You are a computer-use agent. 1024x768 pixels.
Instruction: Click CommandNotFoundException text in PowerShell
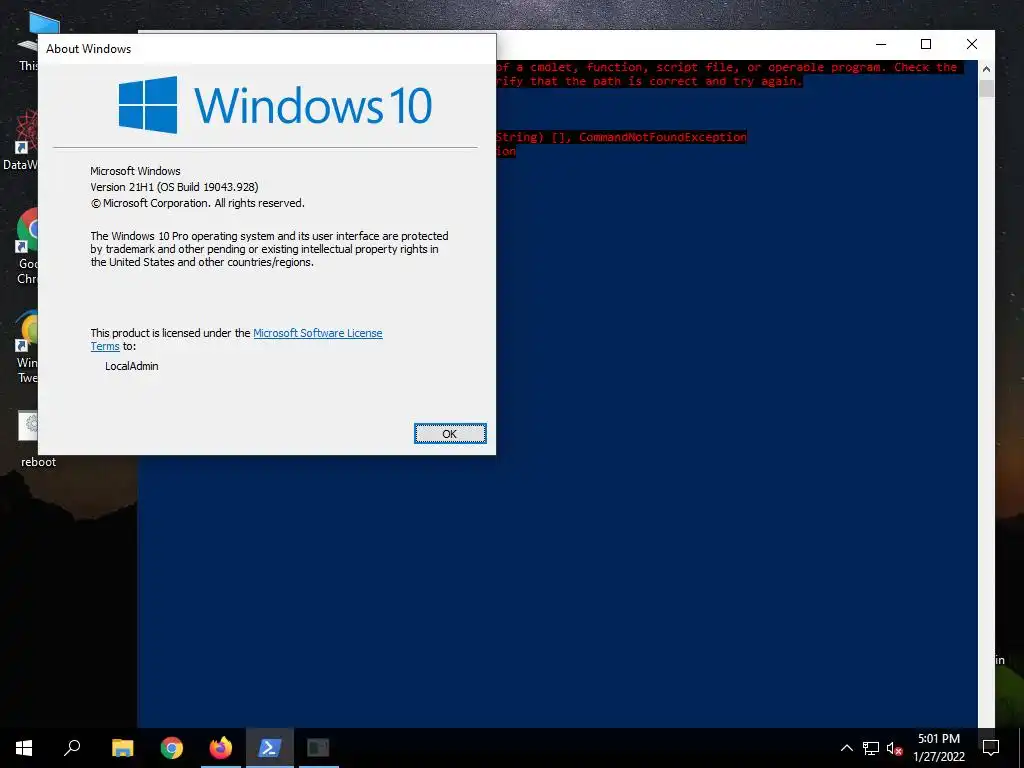662,137
